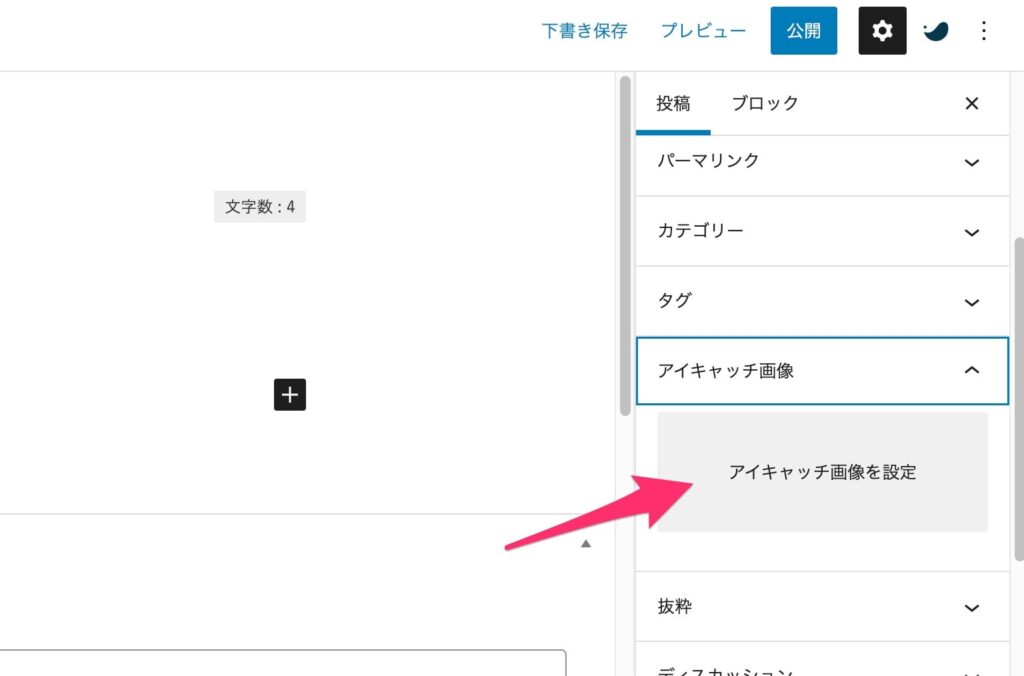Save the draft via 下書き保存
1024x676 pixels.
[584, 31]
